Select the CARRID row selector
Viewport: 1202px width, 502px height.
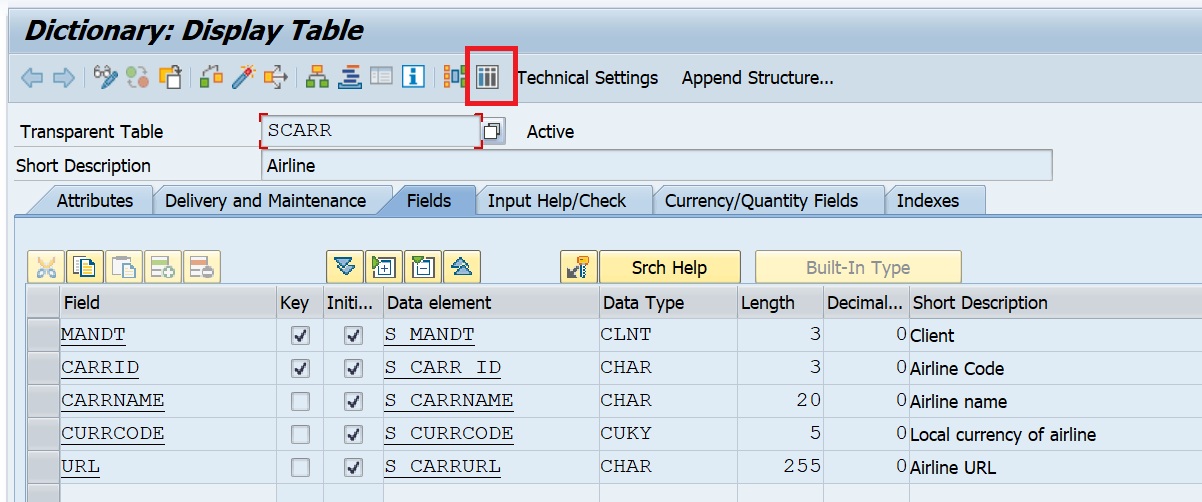[43, 369]
